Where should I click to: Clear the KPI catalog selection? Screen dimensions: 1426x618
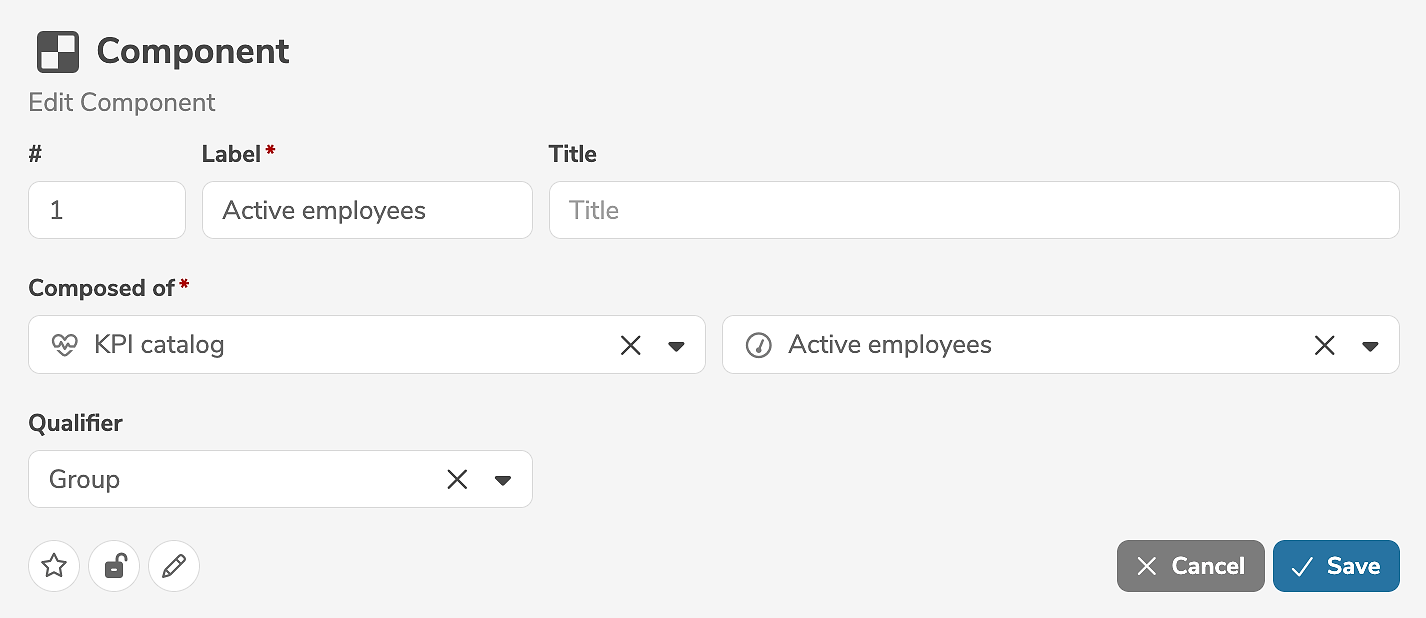point(631,345)
